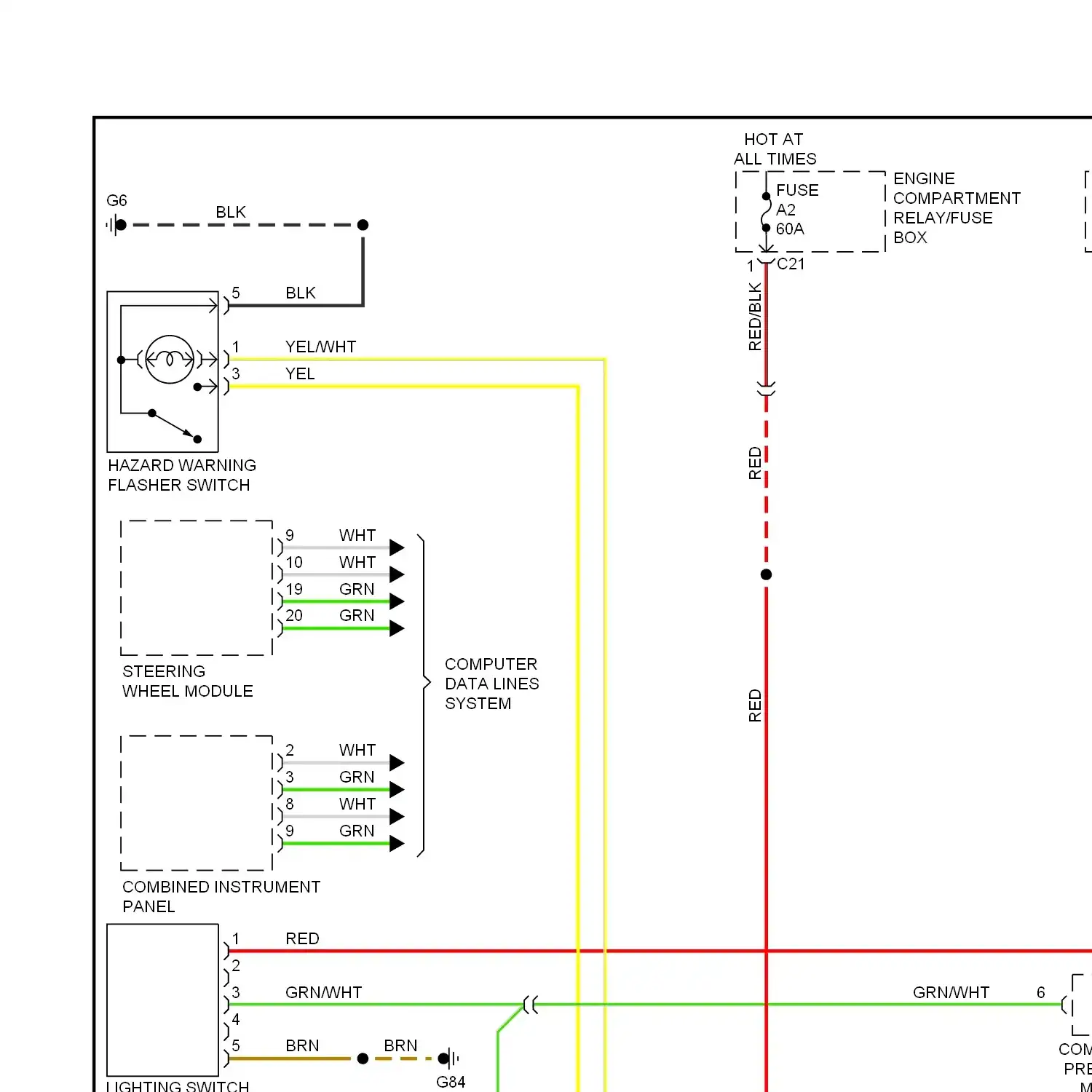Click the FUSE A2 60A label
1092x1092 pixels.
(x=797, y=209)
